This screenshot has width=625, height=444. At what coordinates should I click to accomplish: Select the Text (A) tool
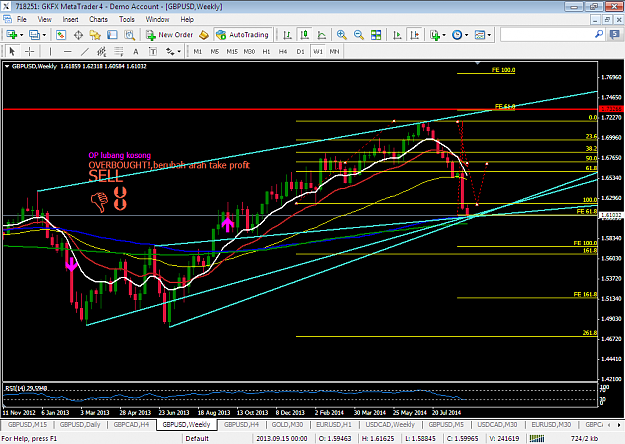tap(136, 51)
